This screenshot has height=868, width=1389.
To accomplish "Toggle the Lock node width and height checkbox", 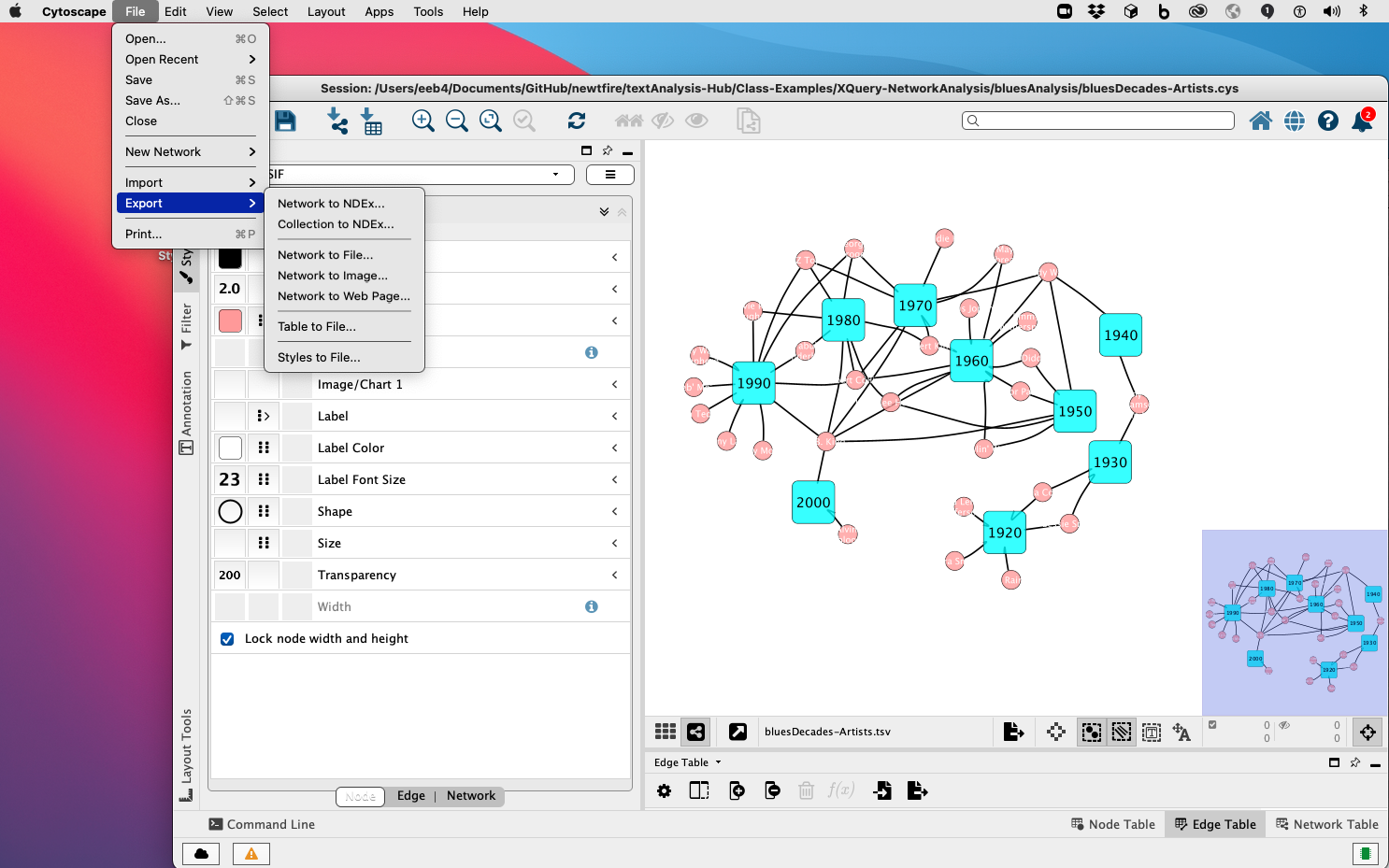I will [x=227, y=638].
